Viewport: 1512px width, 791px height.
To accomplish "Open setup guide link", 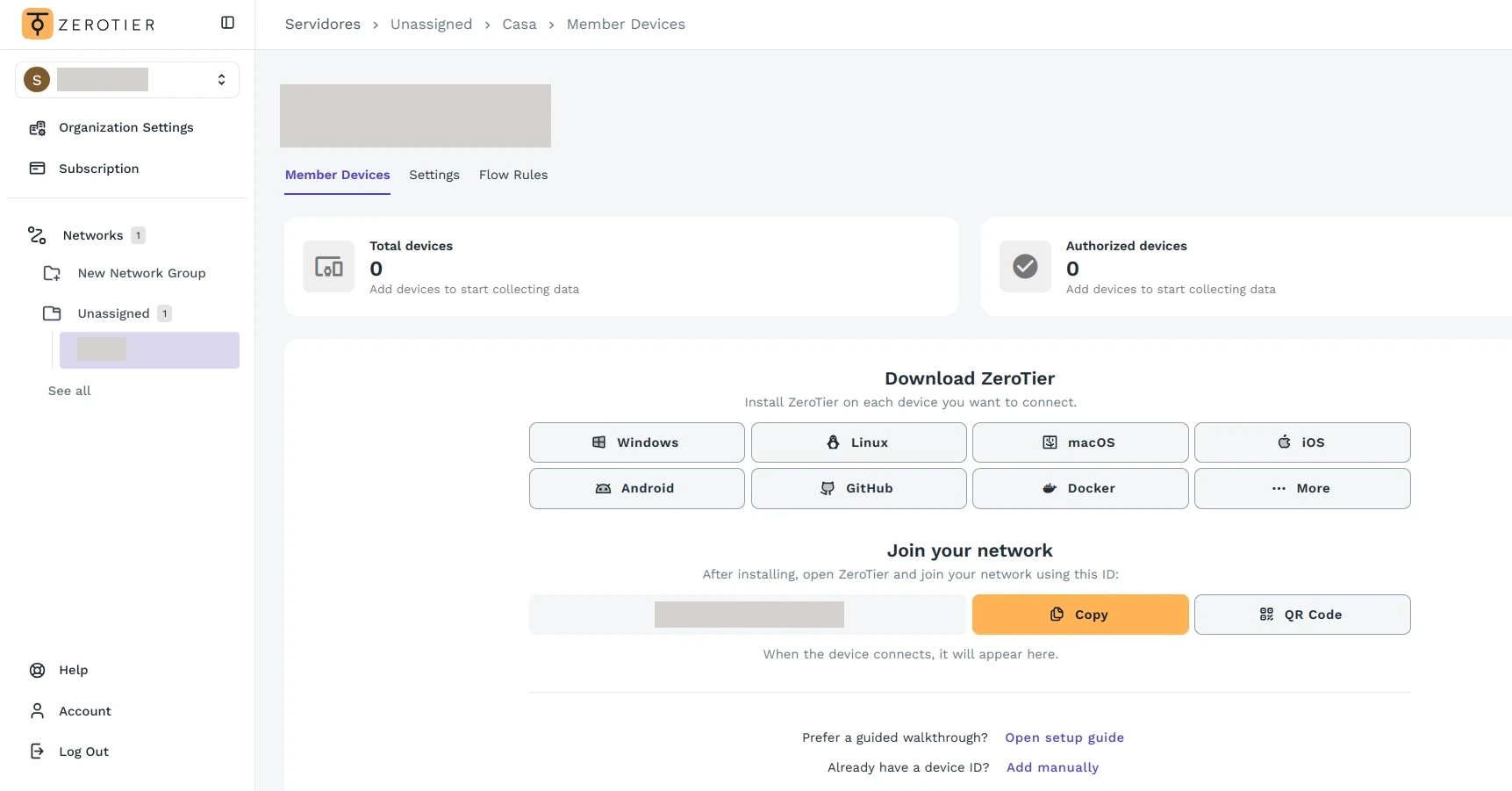I will coord(1064,737).
